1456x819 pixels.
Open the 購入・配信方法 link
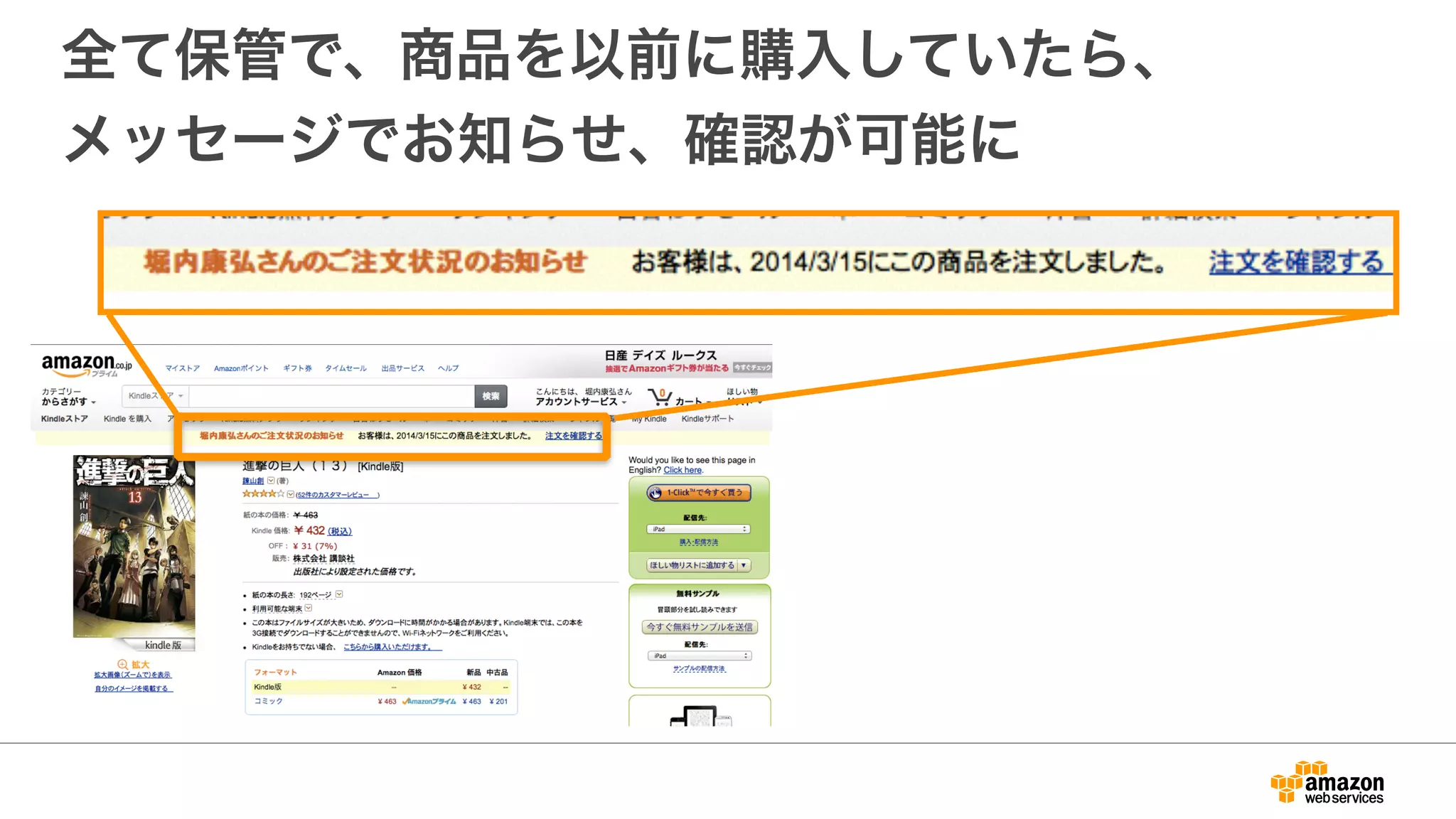(699, 542)
